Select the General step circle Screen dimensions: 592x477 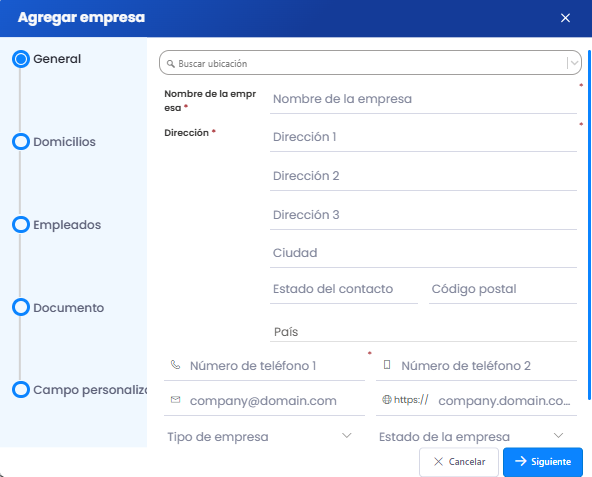pyautogui.click(x=21, y=59)
